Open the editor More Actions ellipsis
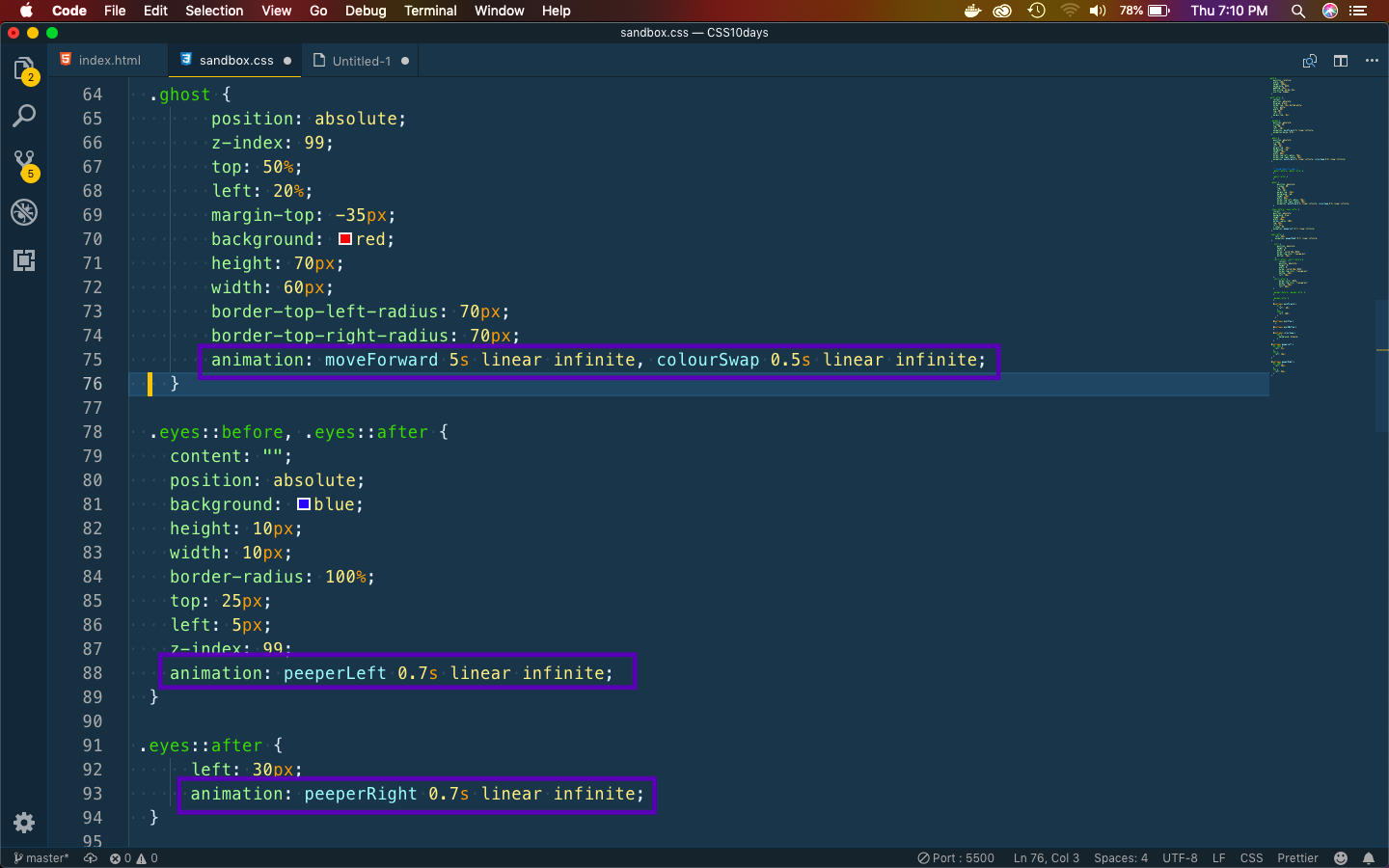This screenshot has width=1389, height=868. coord(1372,61)
